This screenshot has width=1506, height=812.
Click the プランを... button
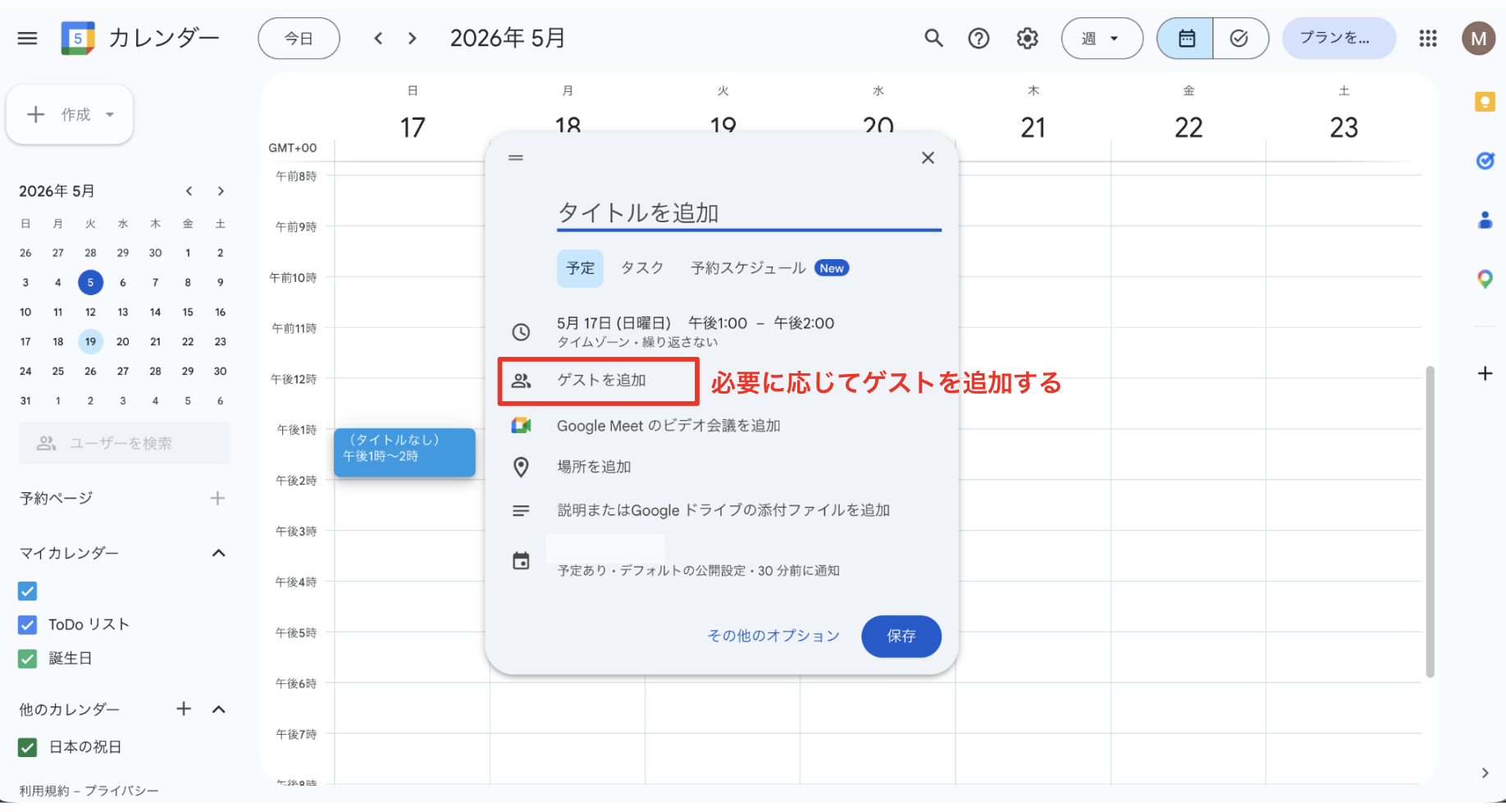tap(1339, 39)
